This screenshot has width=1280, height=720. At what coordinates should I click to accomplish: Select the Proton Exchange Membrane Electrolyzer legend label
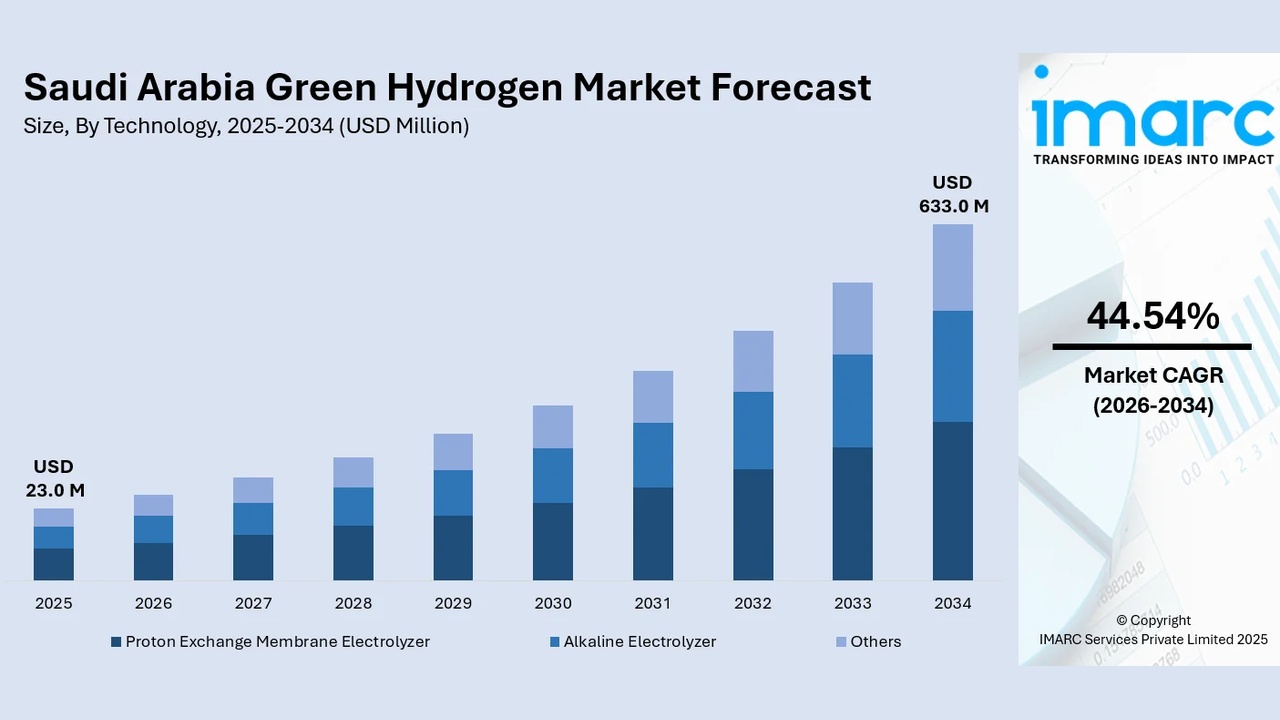click(x=277, y=642)
